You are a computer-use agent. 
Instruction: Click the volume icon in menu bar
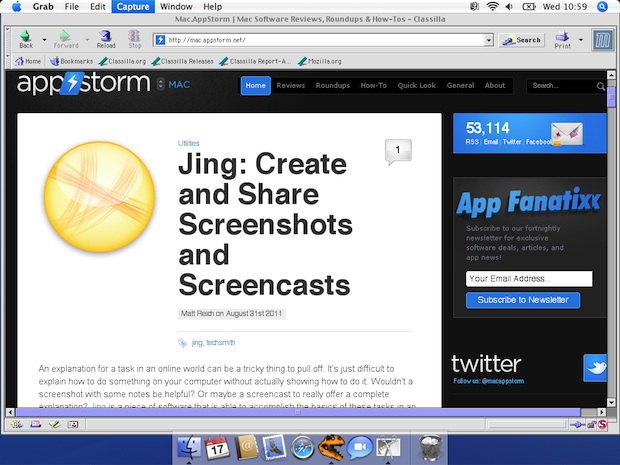tap(509, 6)
